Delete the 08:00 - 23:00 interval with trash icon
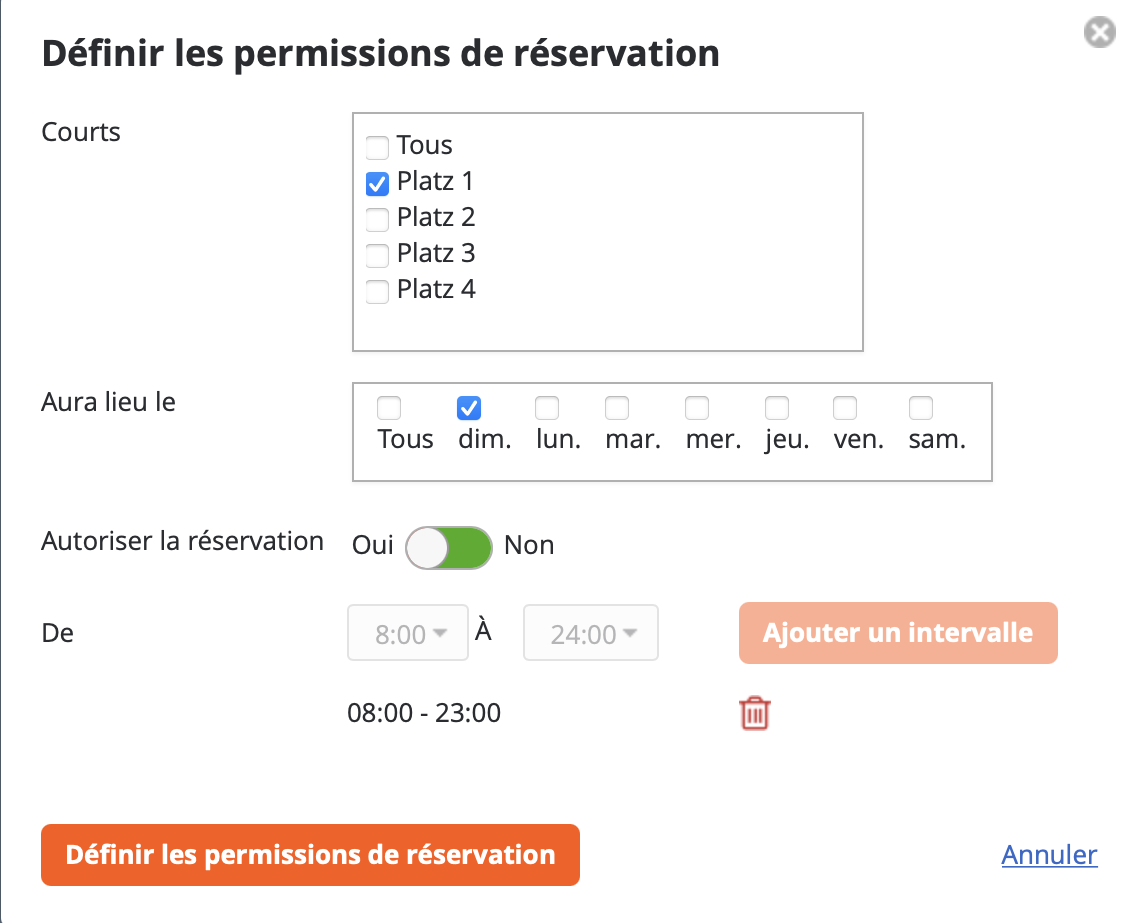This screenshot has height=923, width=1131. (755, 714)
